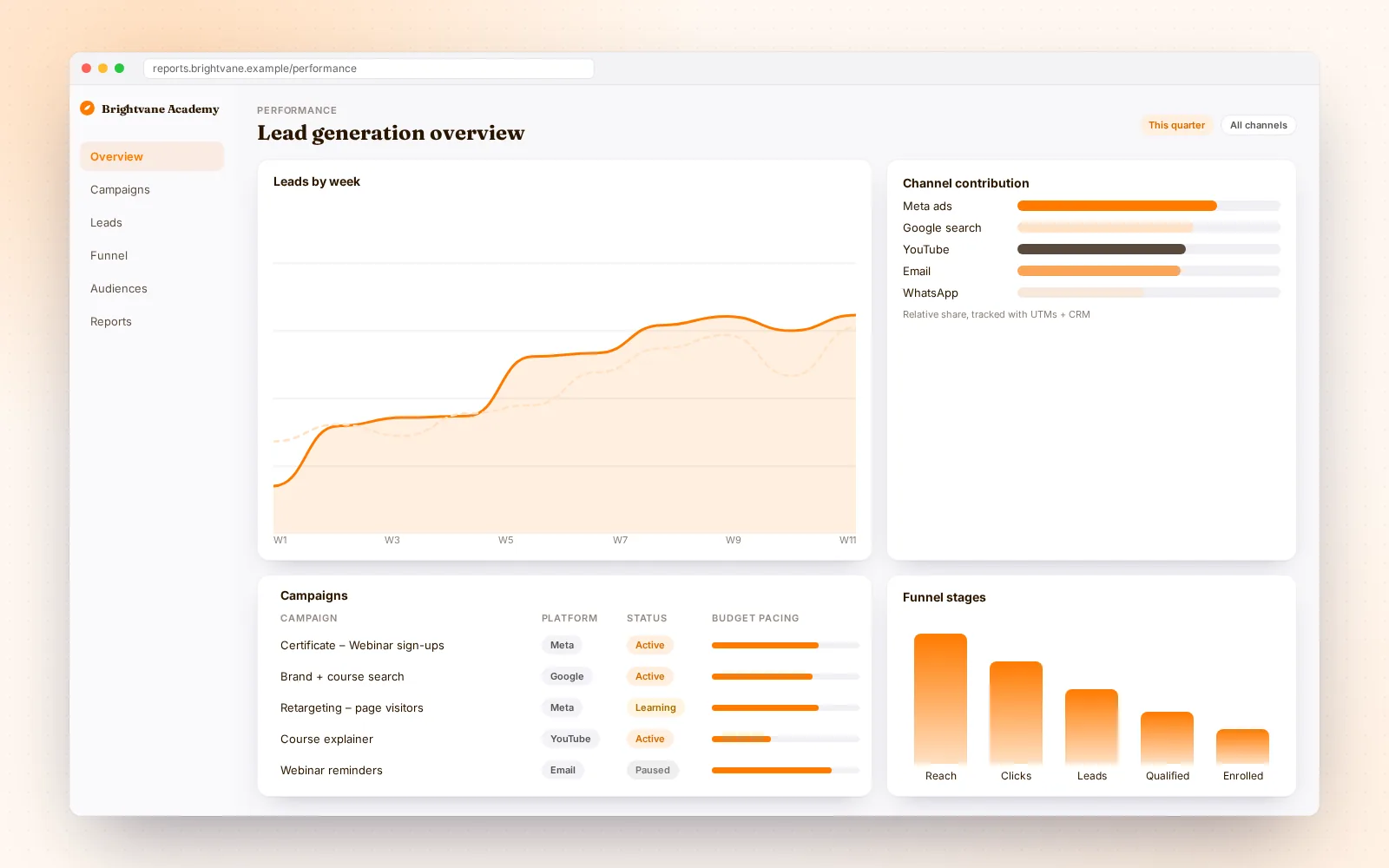Click the browser address bar URL
1389x868 pixels.
click(x=369, y=69)
